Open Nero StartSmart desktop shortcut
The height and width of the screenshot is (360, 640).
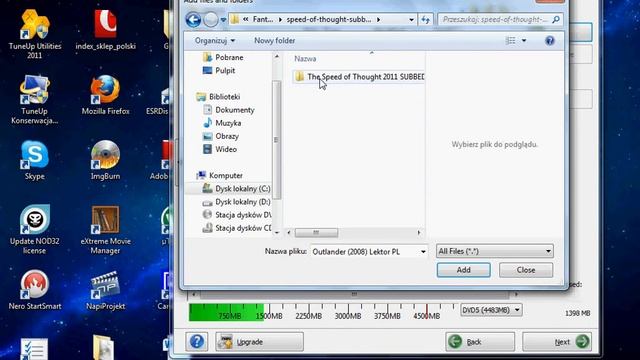(x=35, y=290)
